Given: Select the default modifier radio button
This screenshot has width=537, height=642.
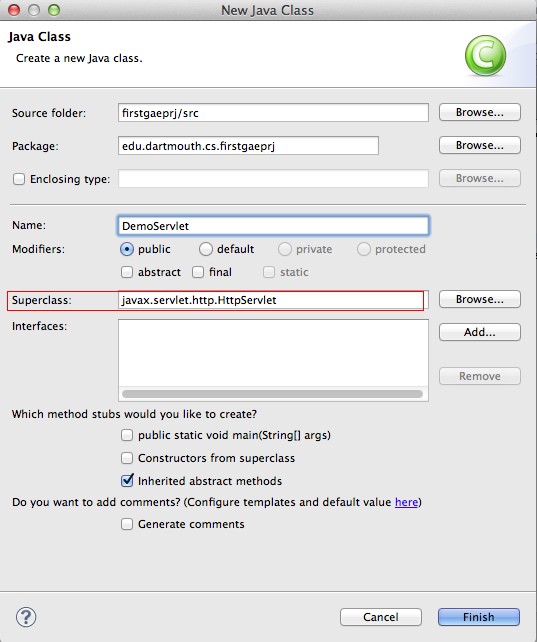Looking at the screenshot, I should click(205, 249).
